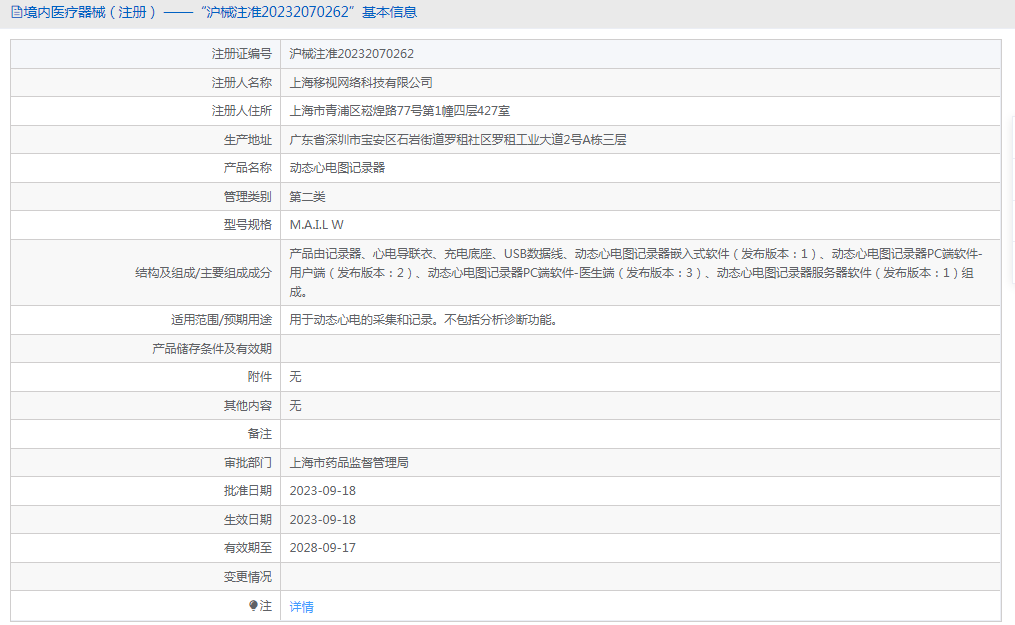Open the 详情 details link

301,607
